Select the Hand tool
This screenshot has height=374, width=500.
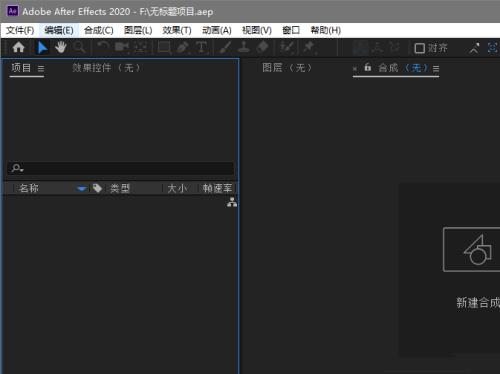tap(61, 48)
